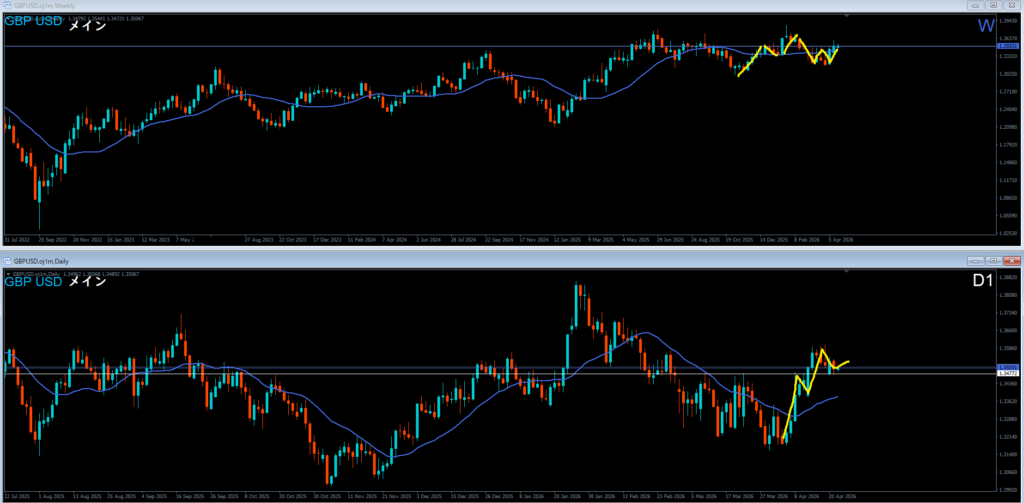
Task: Click the Daily chart window icon
Action: coord(8,260)
